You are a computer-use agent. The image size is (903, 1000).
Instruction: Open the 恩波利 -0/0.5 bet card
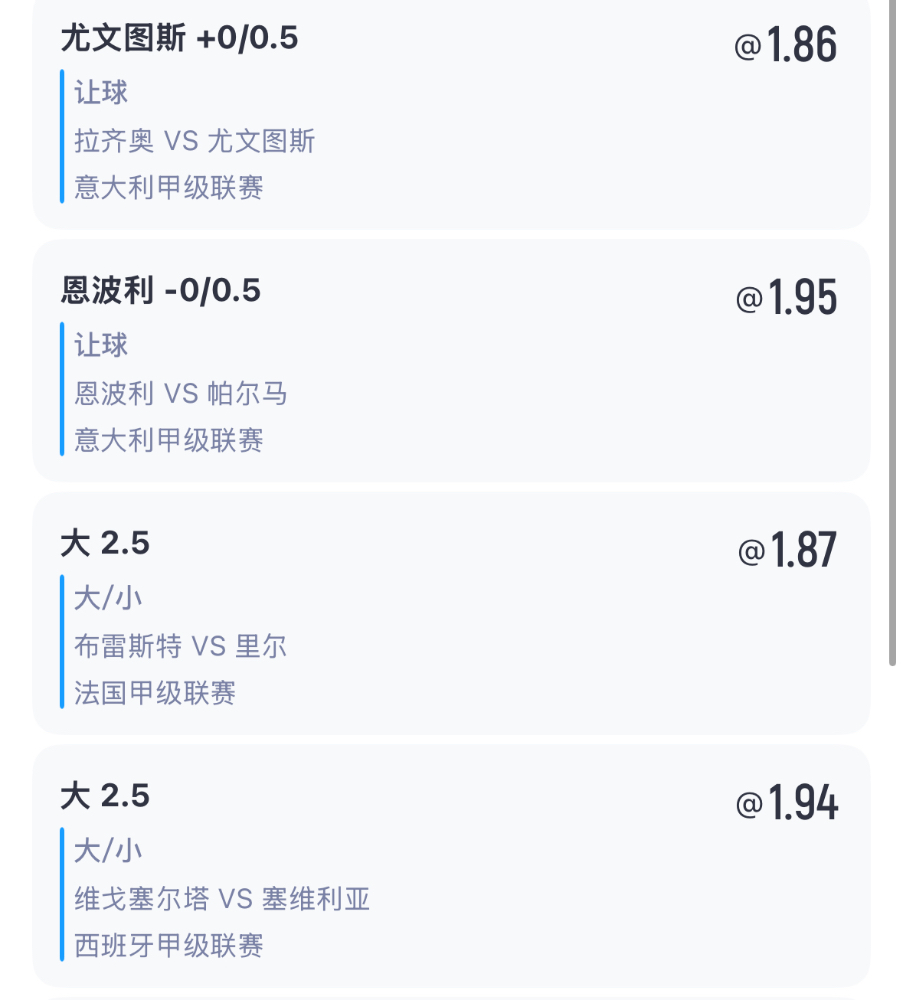pos(451,361)
